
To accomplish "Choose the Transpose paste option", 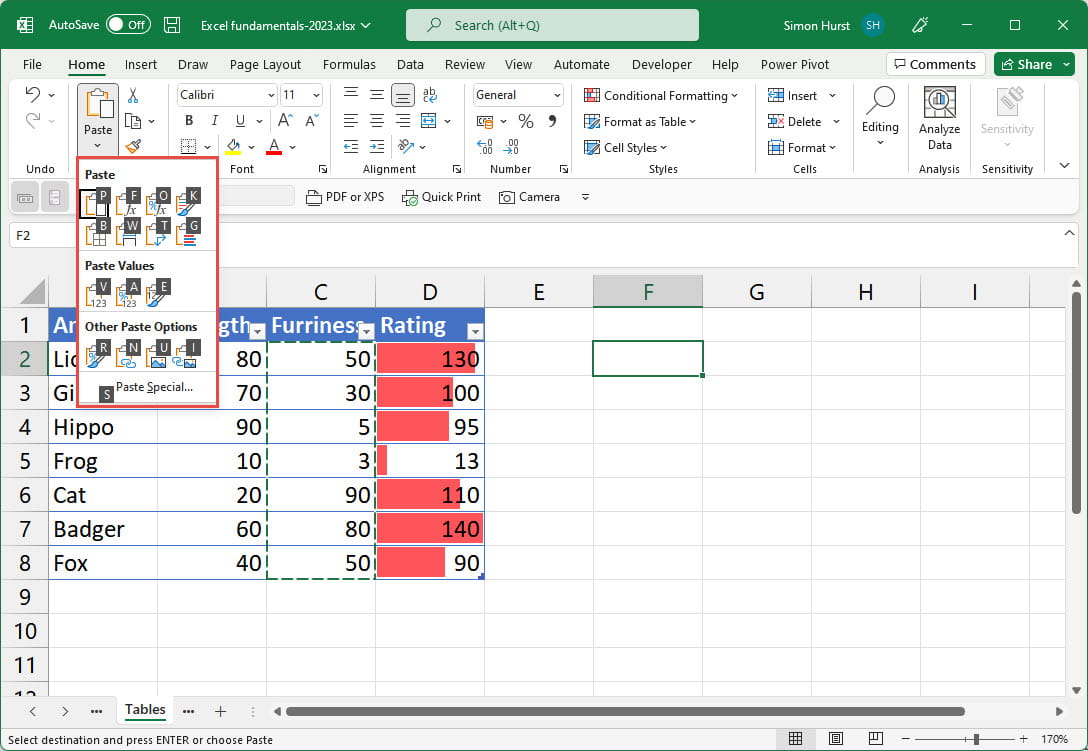I will click(157, 233).
